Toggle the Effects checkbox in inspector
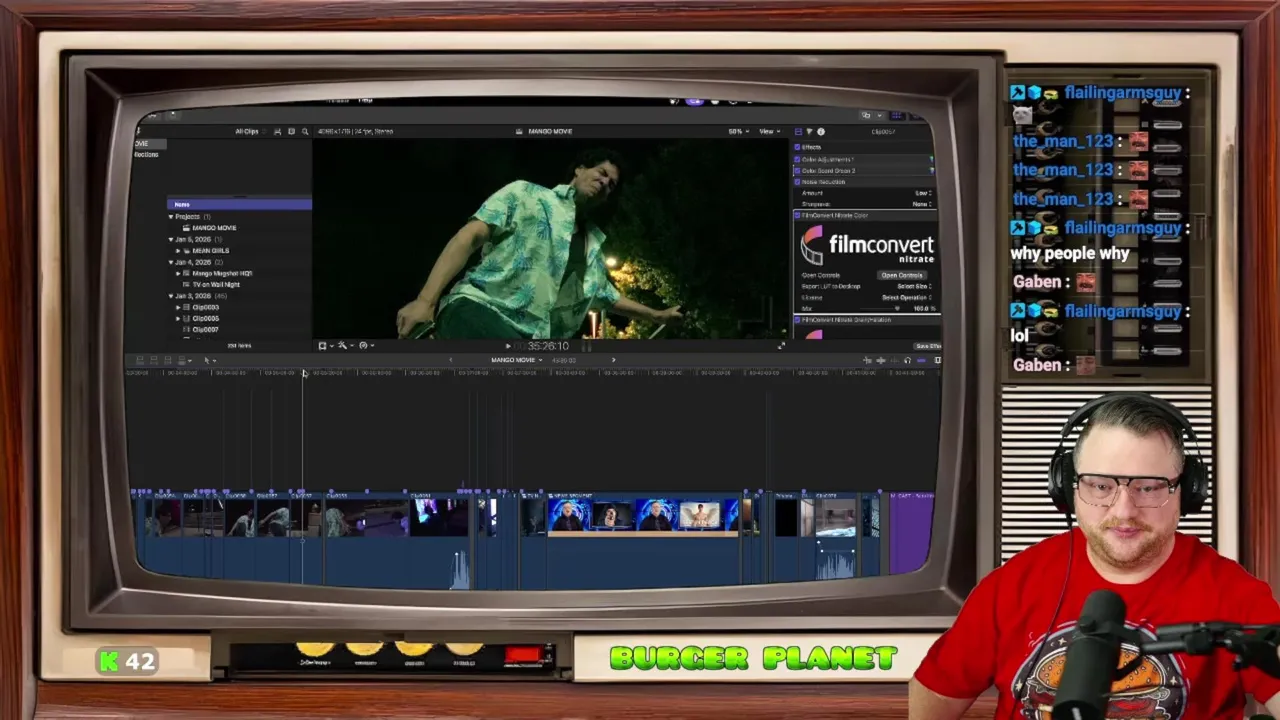The width and height of the screenshot is (1280, 720). click(x=797, y=147)
